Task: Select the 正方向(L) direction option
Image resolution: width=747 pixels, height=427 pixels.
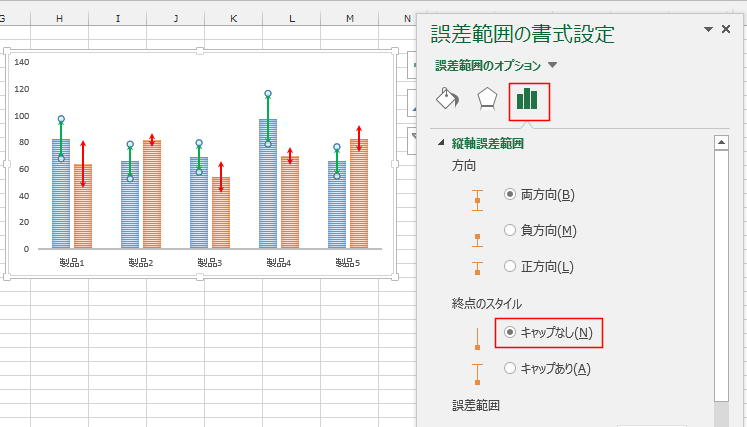Action: [x=510, y=266]
